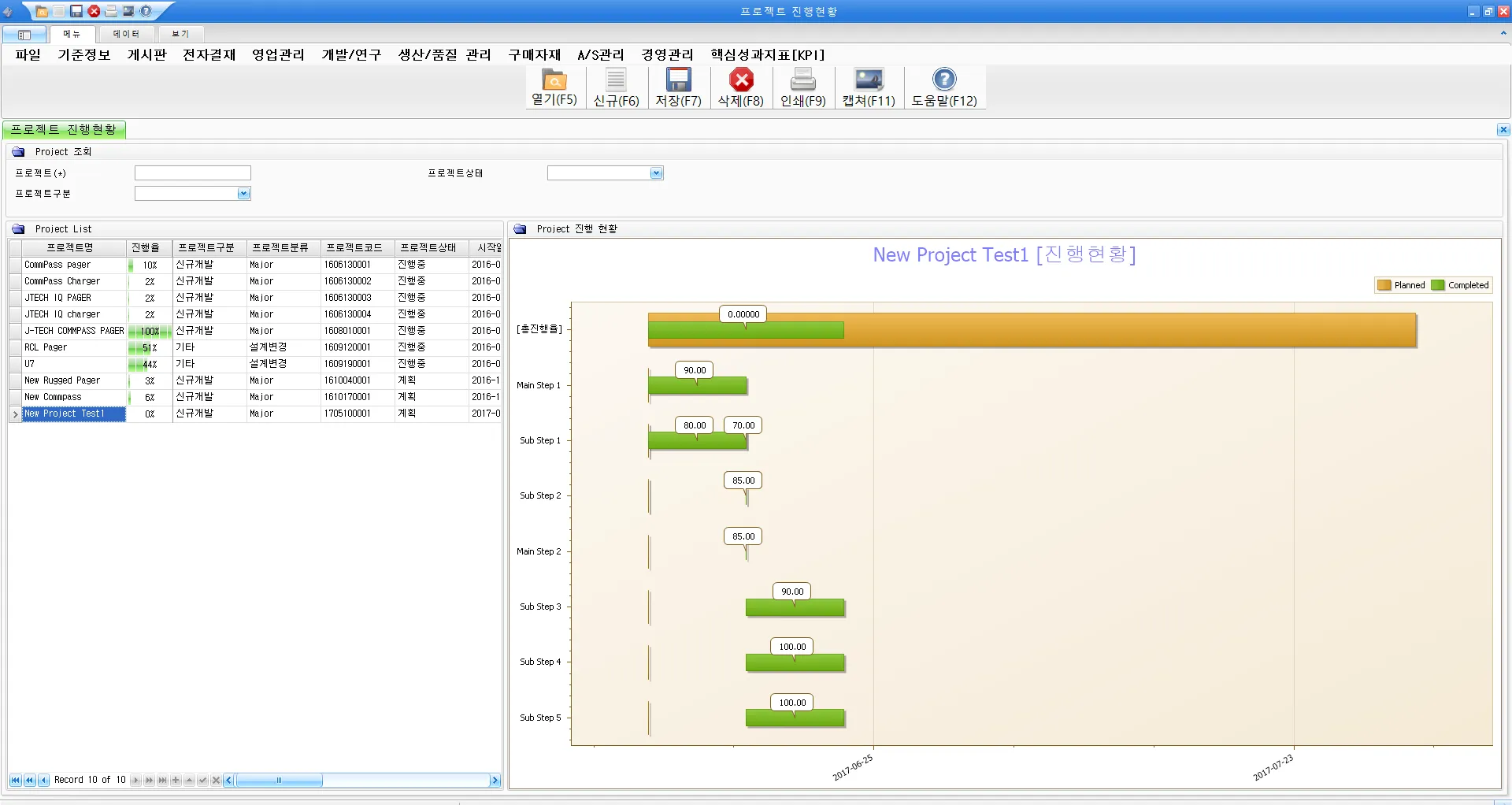Click the large 열기(F5) open folder icon

[554, 80]
